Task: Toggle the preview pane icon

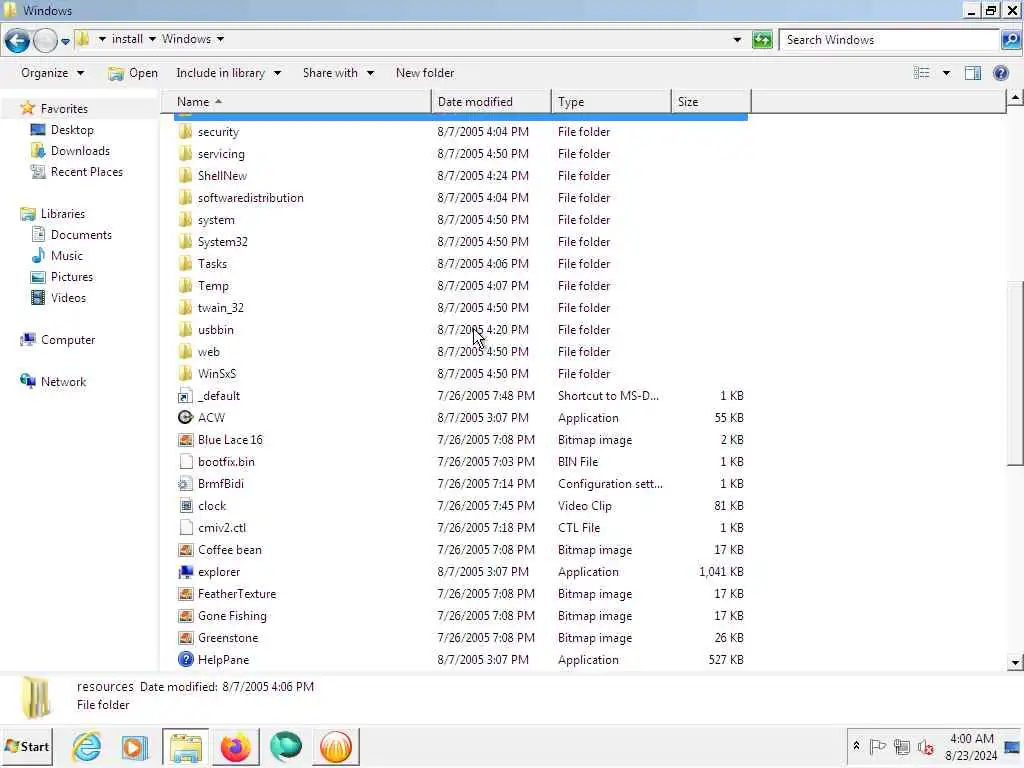Action: (x=973, y=73)
